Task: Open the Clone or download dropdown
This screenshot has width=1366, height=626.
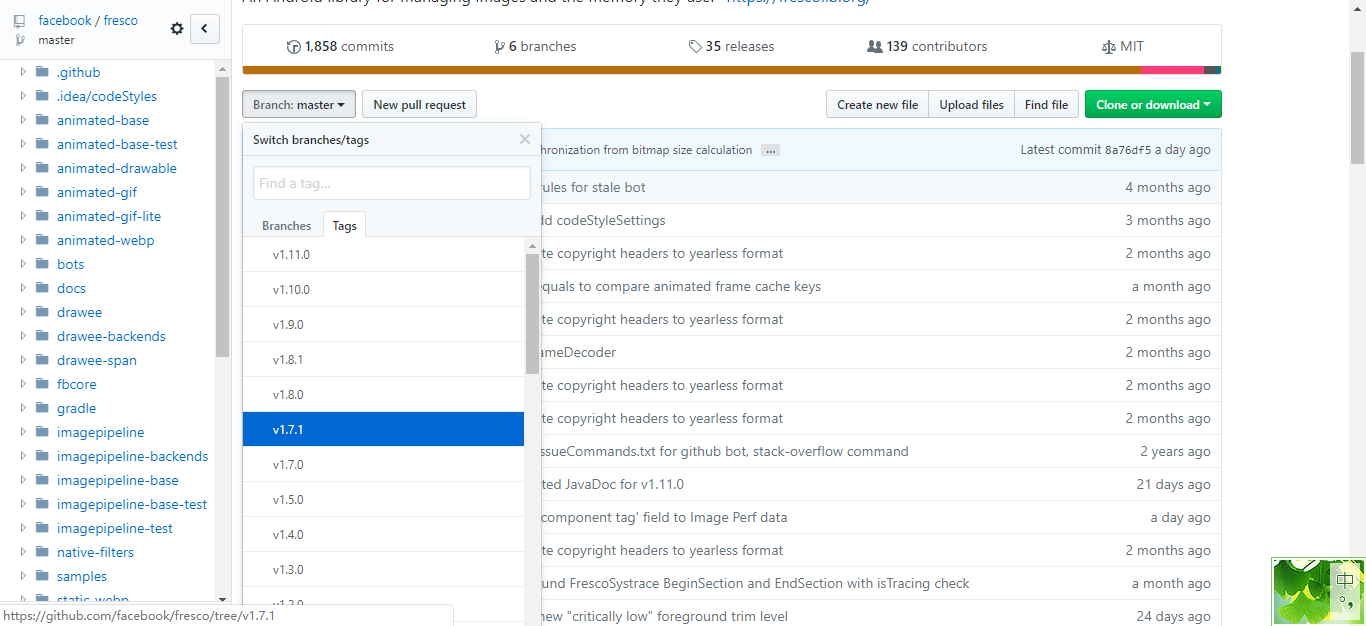Action: [1153, 104]
